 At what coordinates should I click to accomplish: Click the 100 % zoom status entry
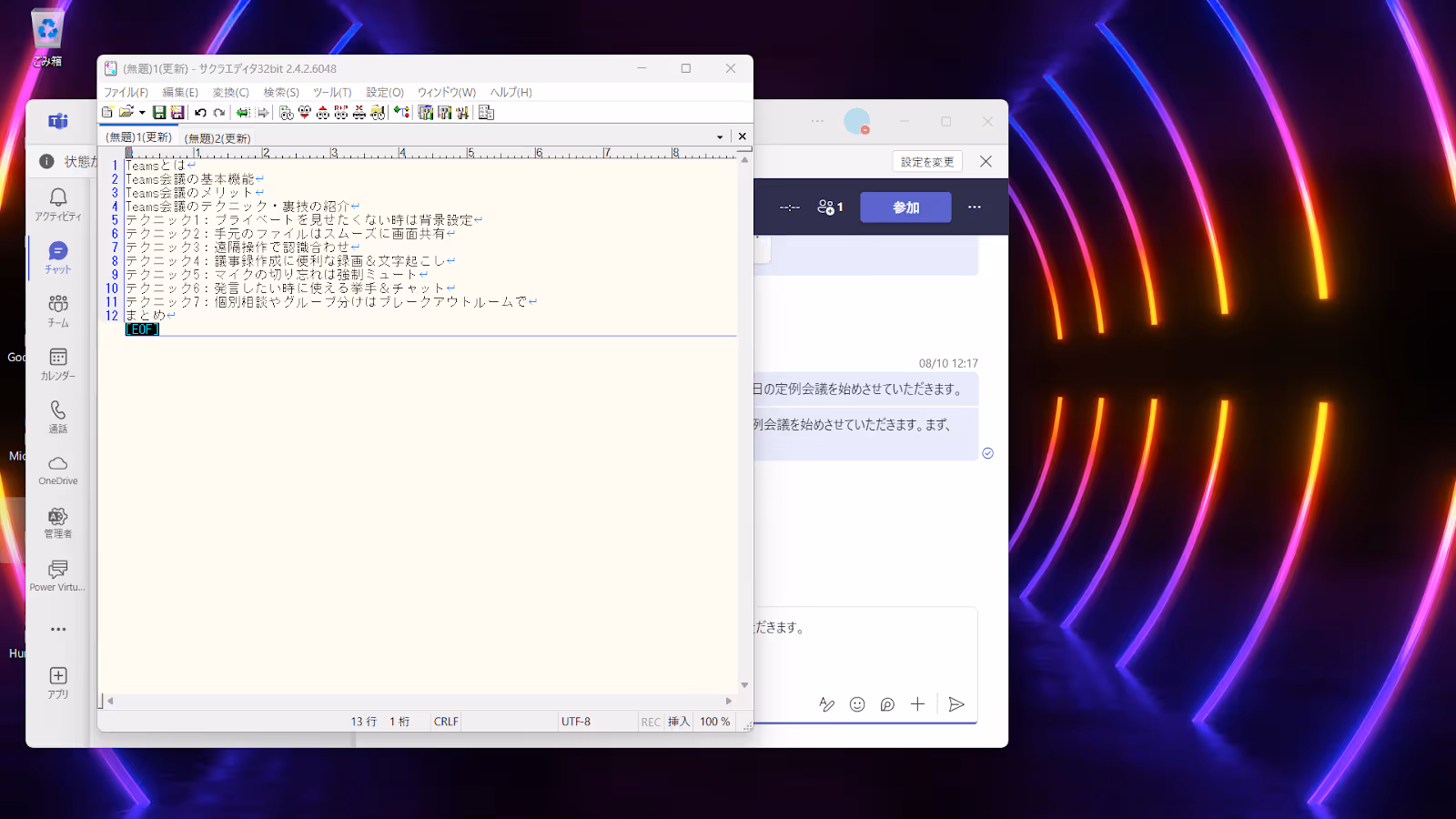[x=714, y=722]
